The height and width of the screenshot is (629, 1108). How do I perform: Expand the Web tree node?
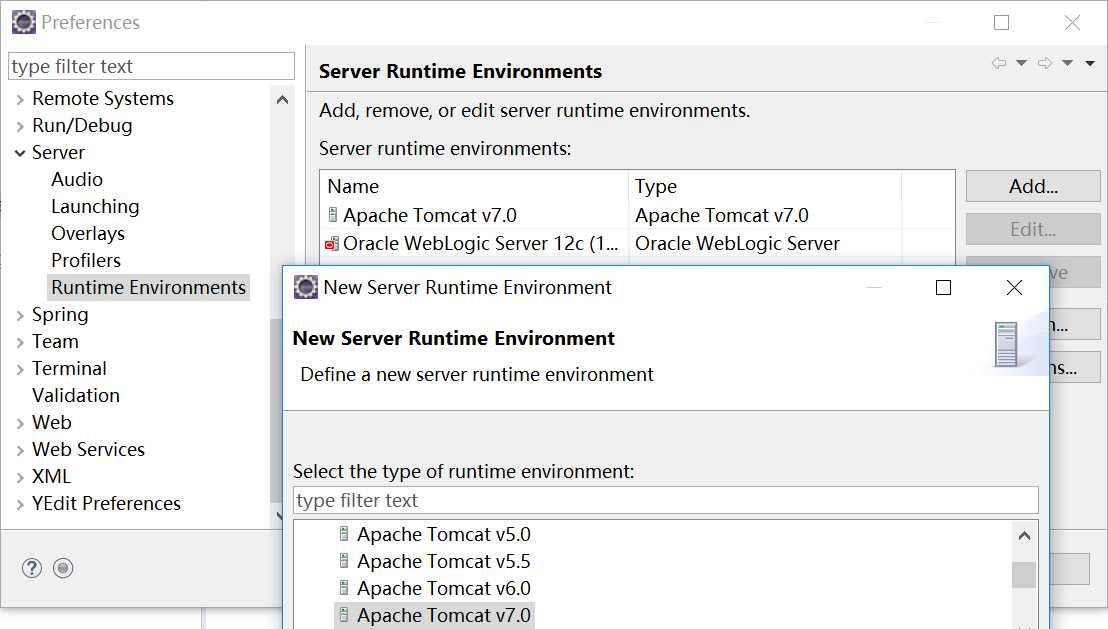coord(20,423)
